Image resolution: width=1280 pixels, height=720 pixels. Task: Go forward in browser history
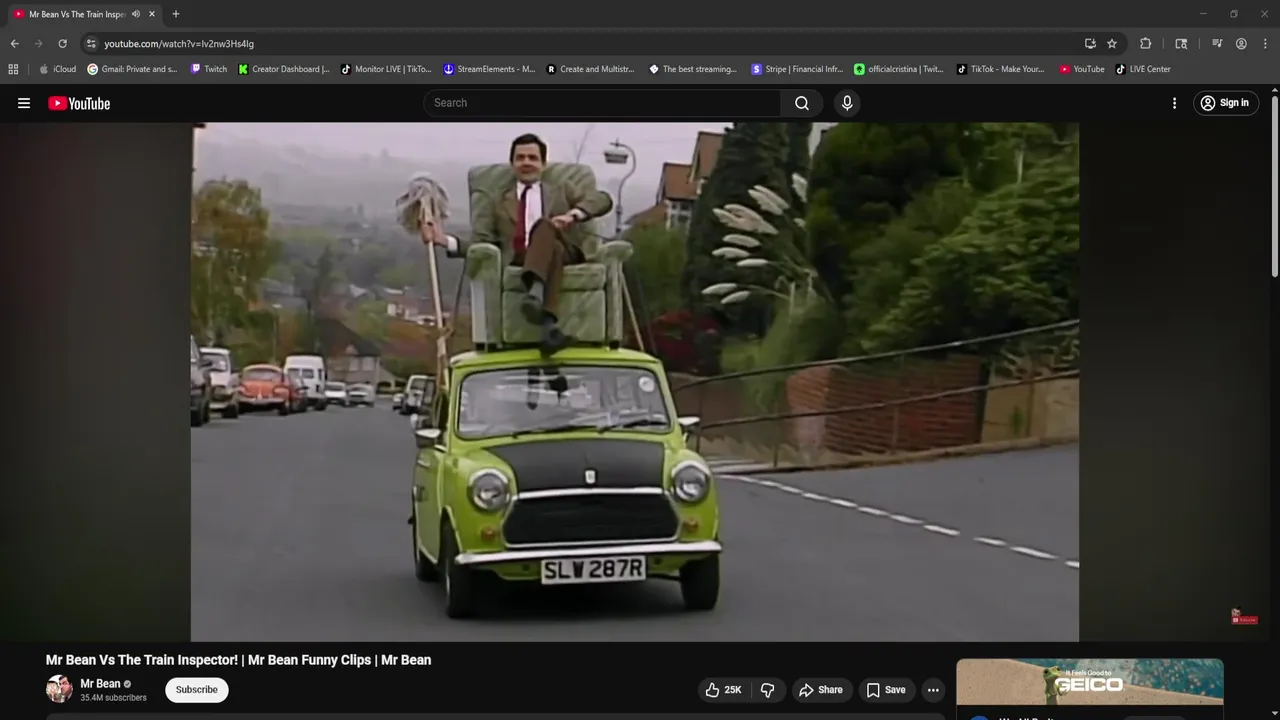[38, 44]
